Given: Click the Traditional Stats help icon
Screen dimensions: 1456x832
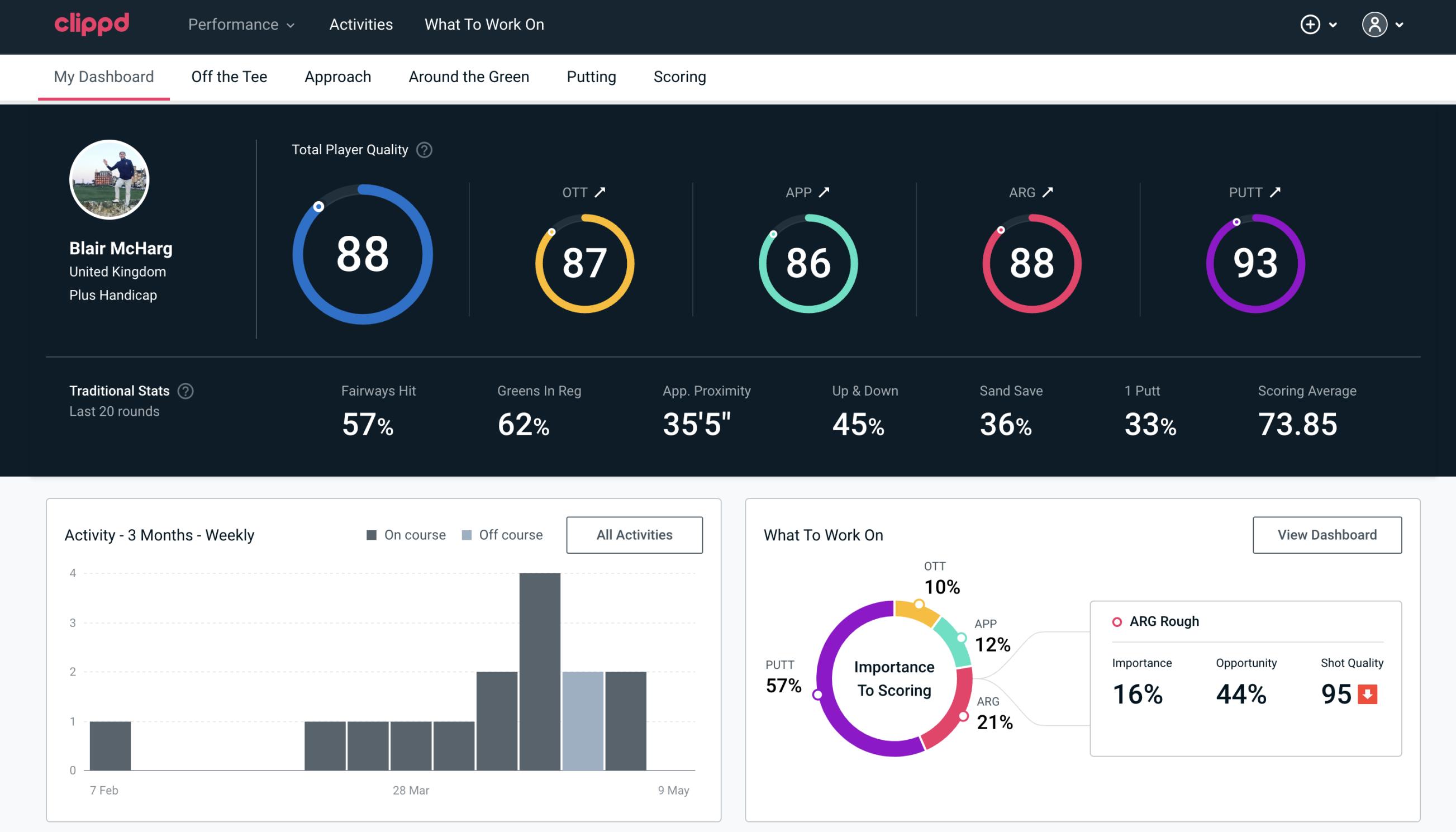Looking at the screenshot, I should coord(186,391).
